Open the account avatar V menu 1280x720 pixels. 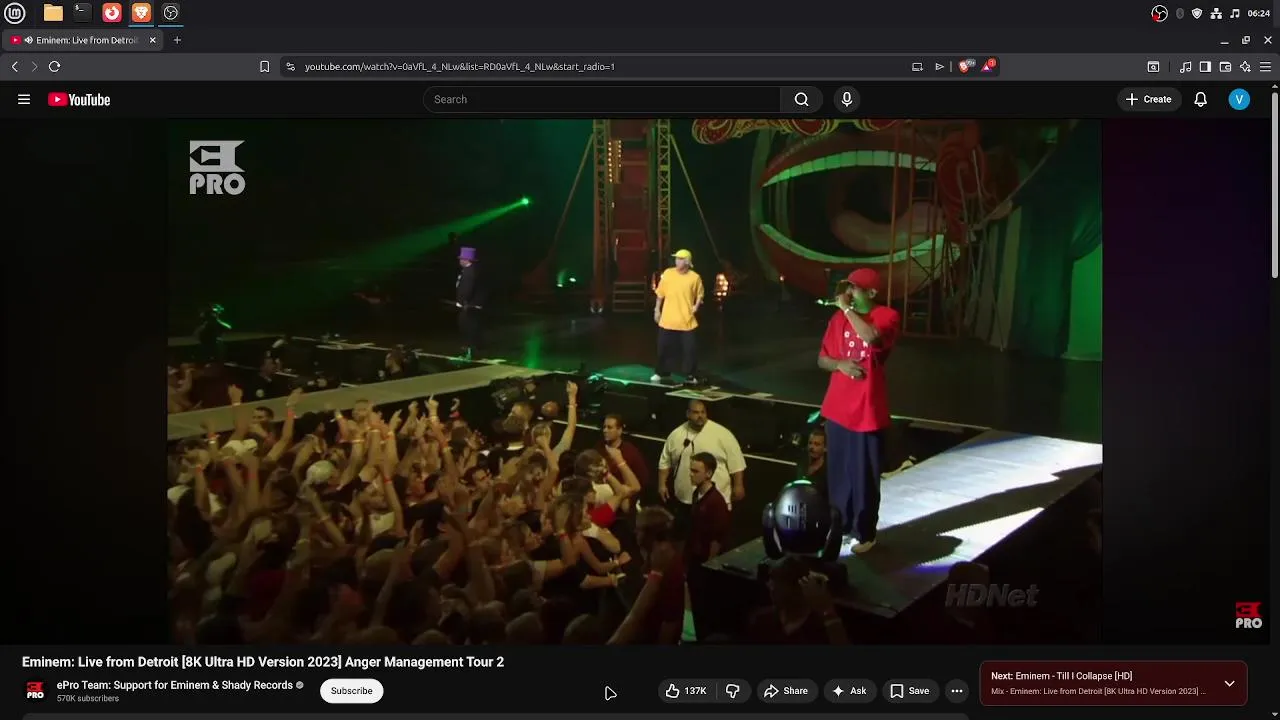[1239, 99]
